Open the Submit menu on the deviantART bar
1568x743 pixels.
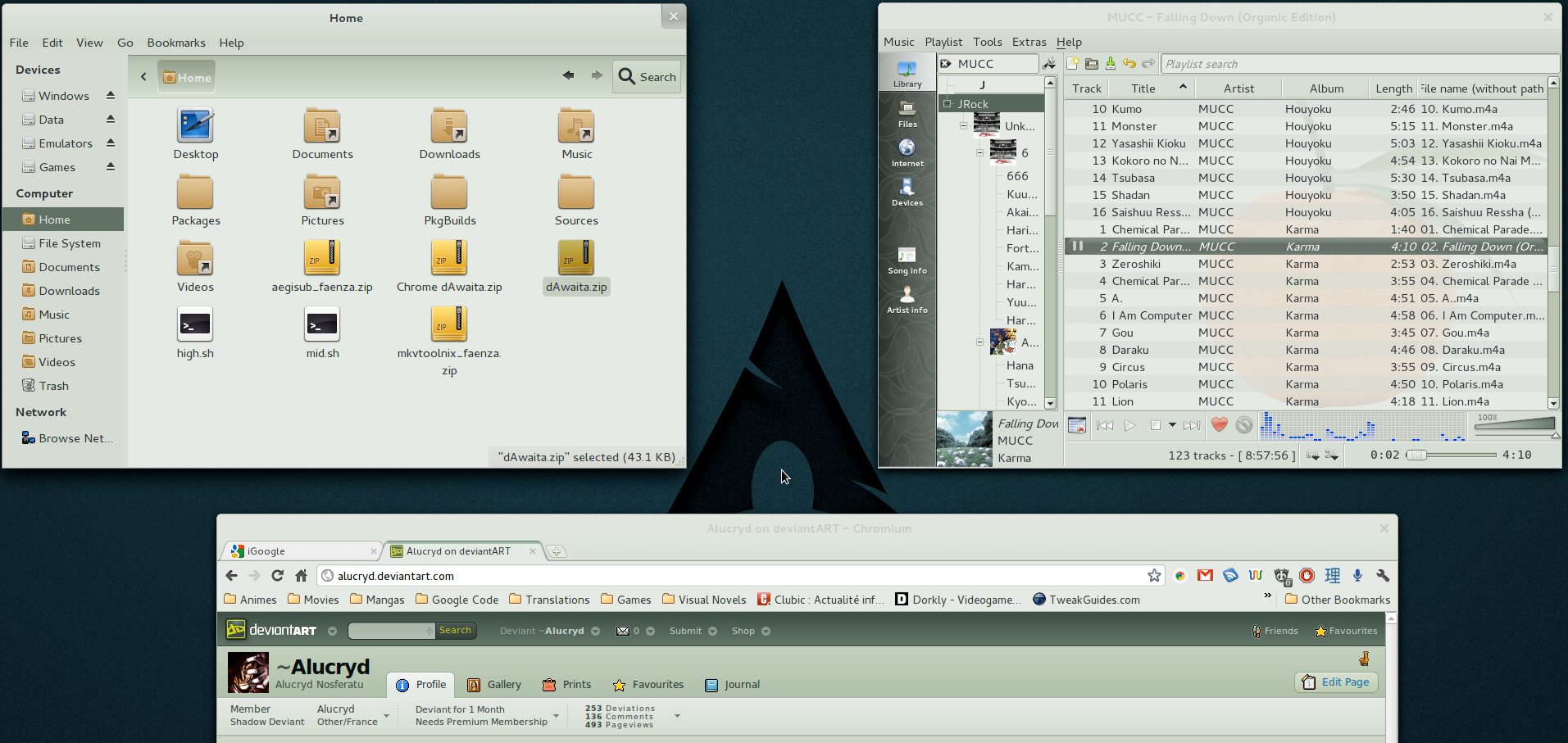click(693, 631)
